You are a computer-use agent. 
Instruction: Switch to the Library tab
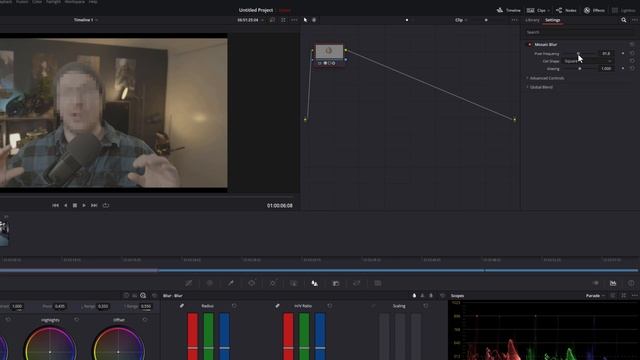pyautogui.click(x=532, y=20)
